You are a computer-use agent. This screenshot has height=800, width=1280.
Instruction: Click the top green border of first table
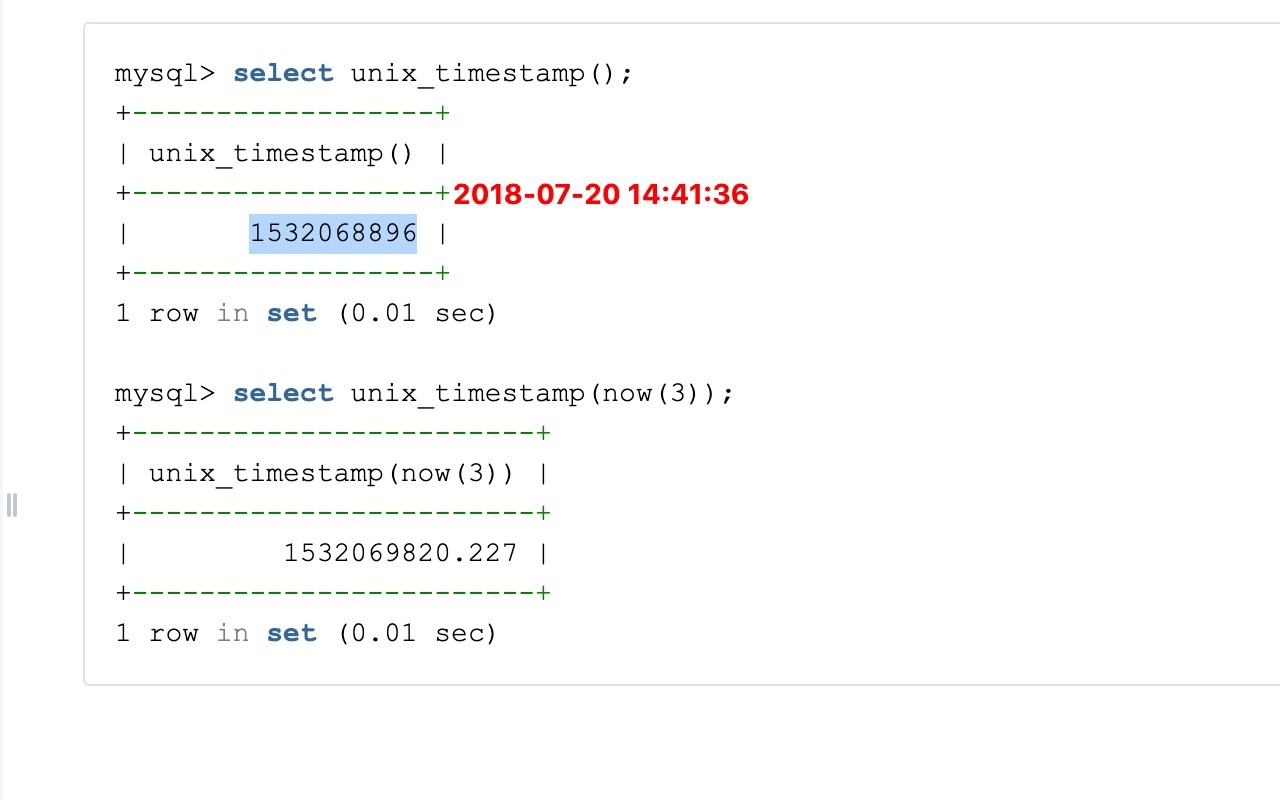coord(283,113)
